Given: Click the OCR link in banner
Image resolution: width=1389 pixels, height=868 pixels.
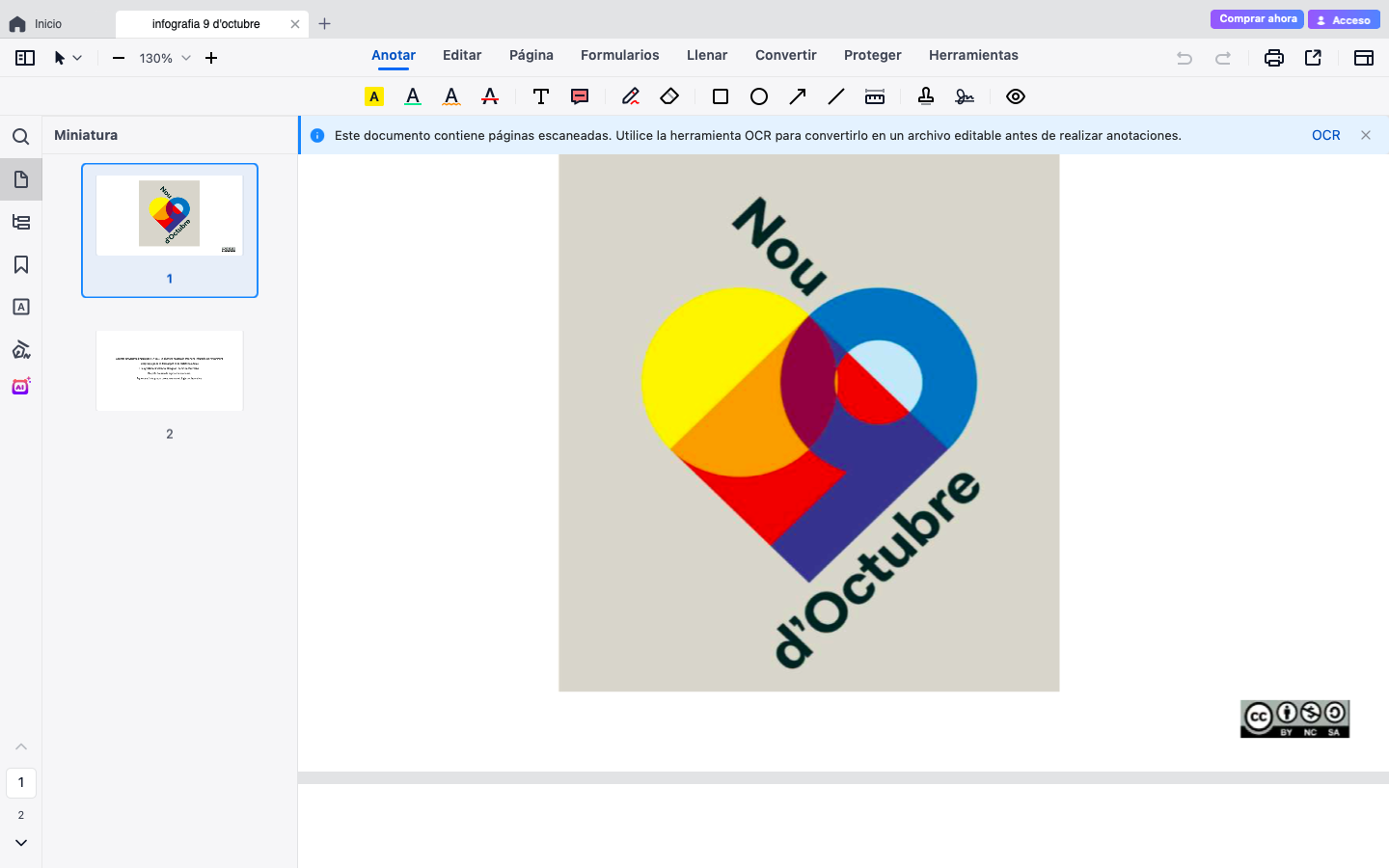Looking at the screenshot, I should coord(1325,135).
